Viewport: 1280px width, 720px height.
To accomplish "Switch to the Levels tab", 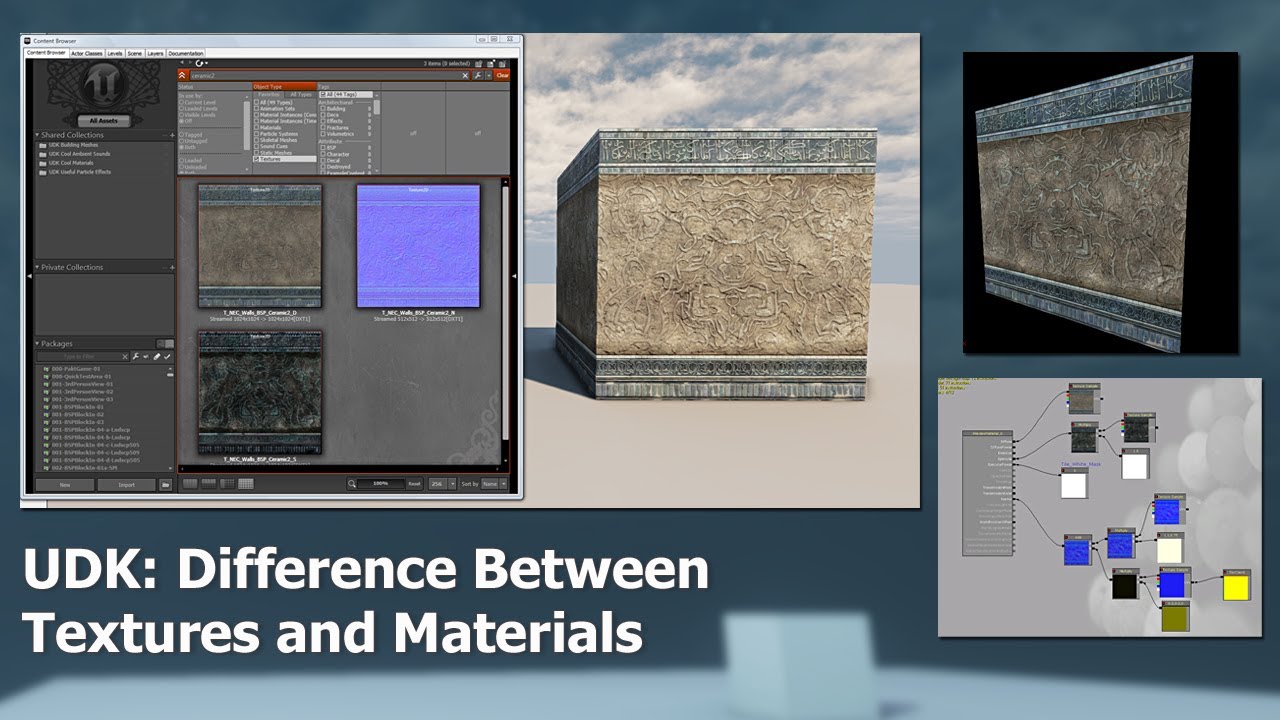I will click(115, 53).
